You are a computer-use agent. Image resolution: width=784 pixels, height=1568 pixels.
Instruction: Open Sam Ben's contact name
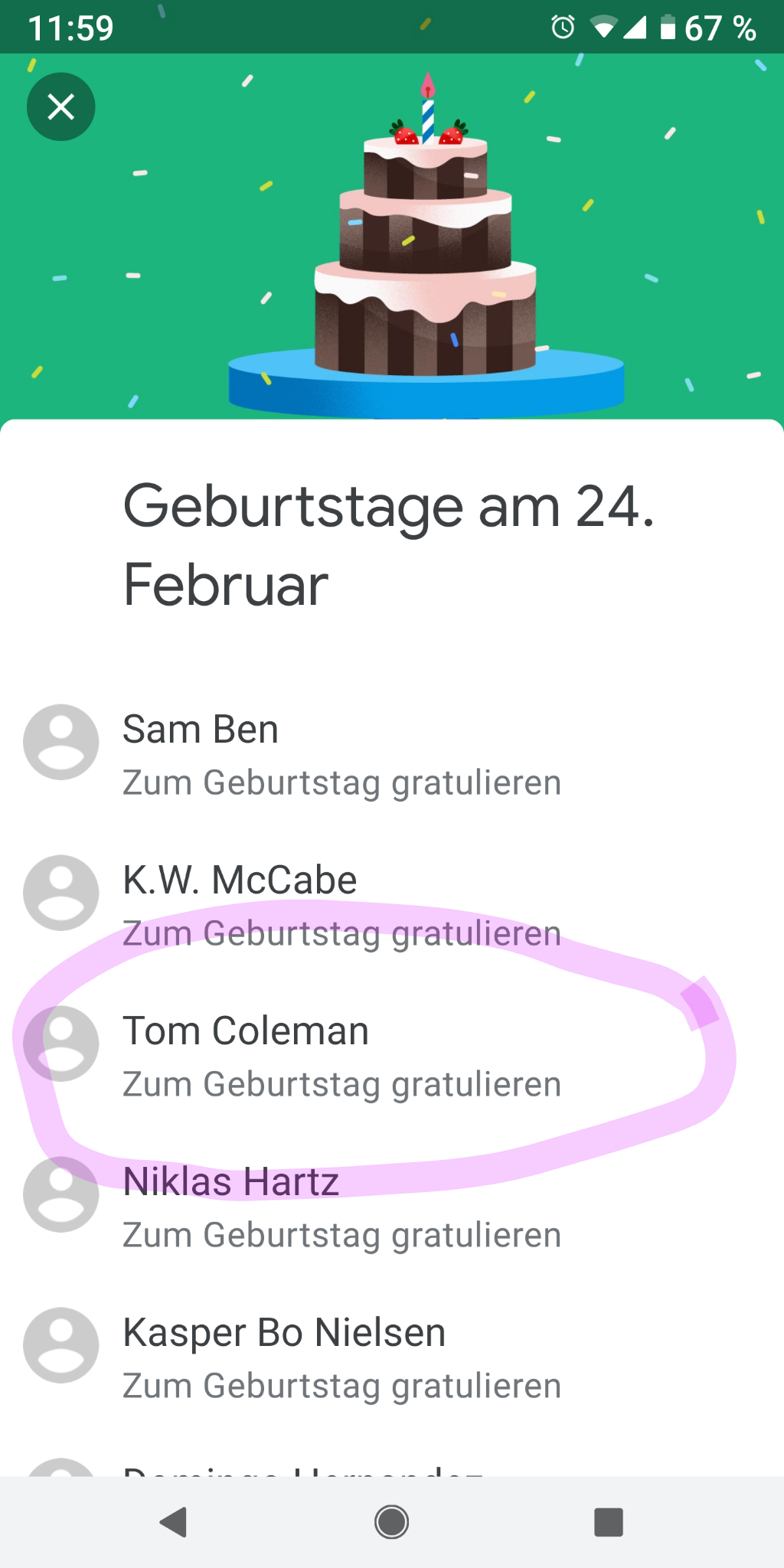(201, 729)
